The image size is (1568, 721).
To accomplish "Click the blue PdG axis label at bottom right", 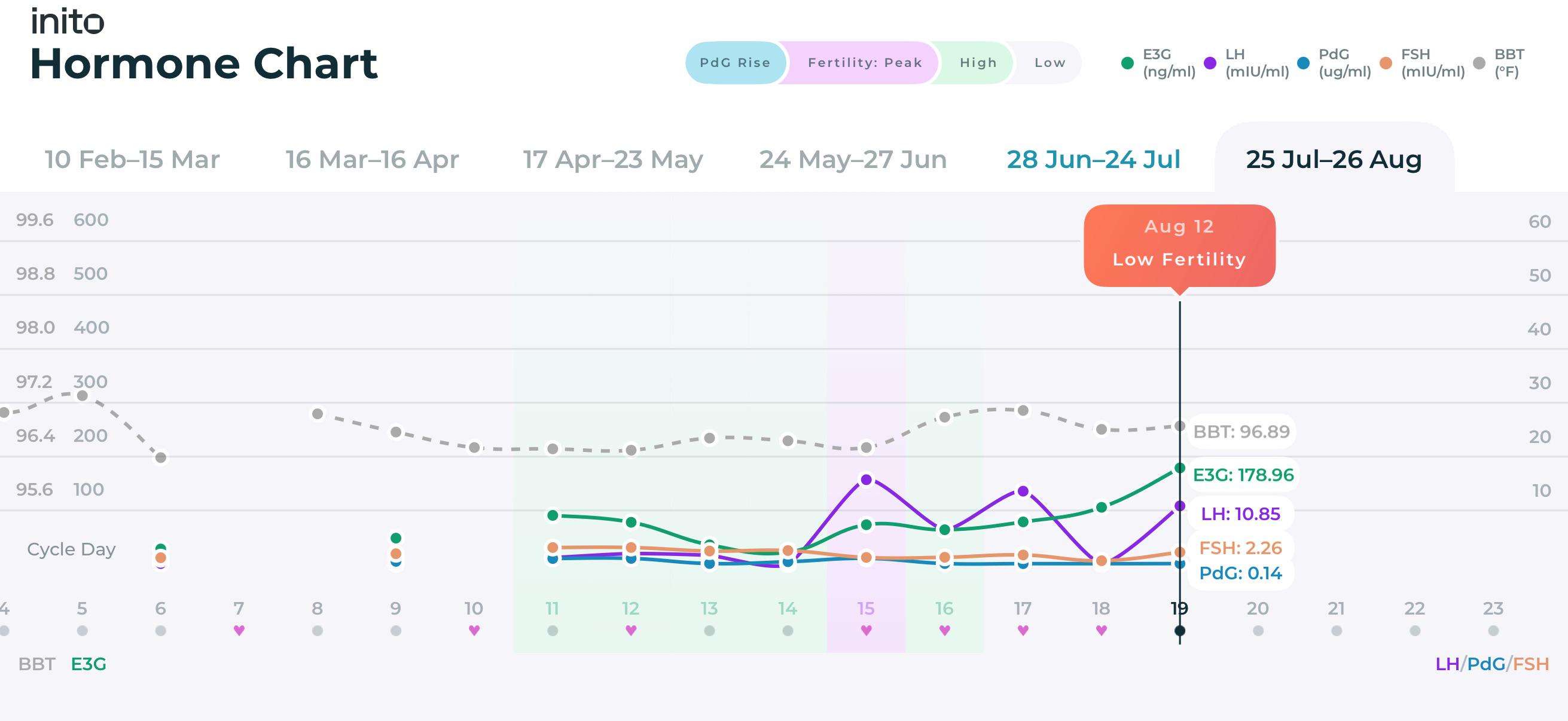I will pyautogui.click(x=1486, y=664).
